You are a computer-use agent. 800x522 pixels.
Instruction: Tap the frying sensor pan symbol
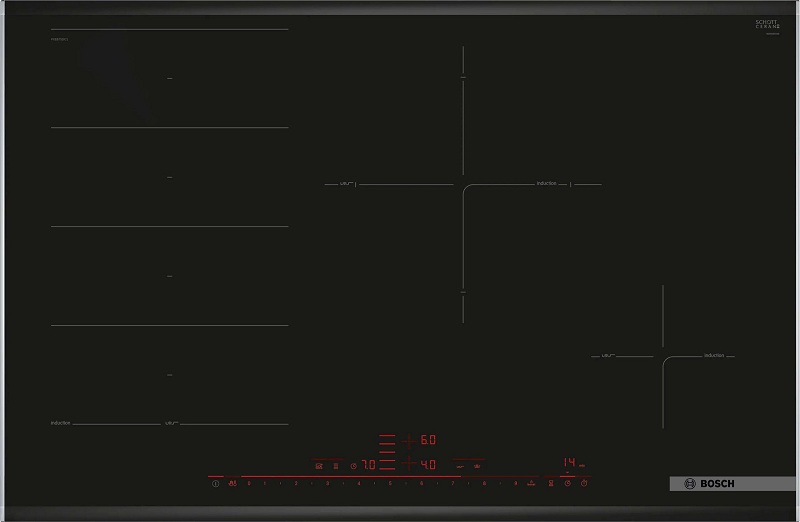[x=319, y=466]
